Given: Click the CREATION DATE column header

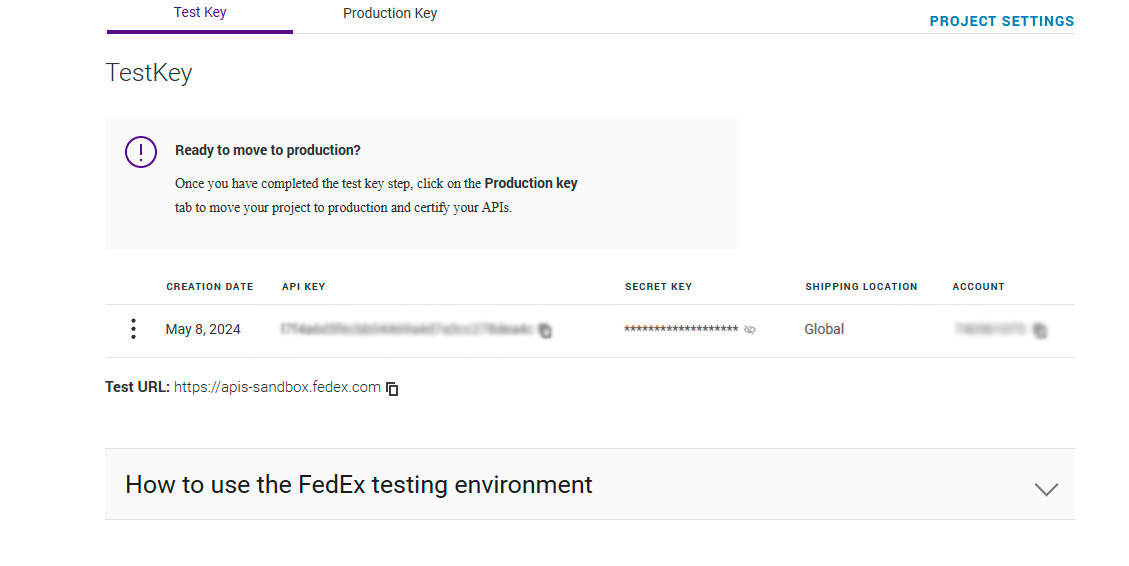Looking at the screenshot, I should [210, 287].
